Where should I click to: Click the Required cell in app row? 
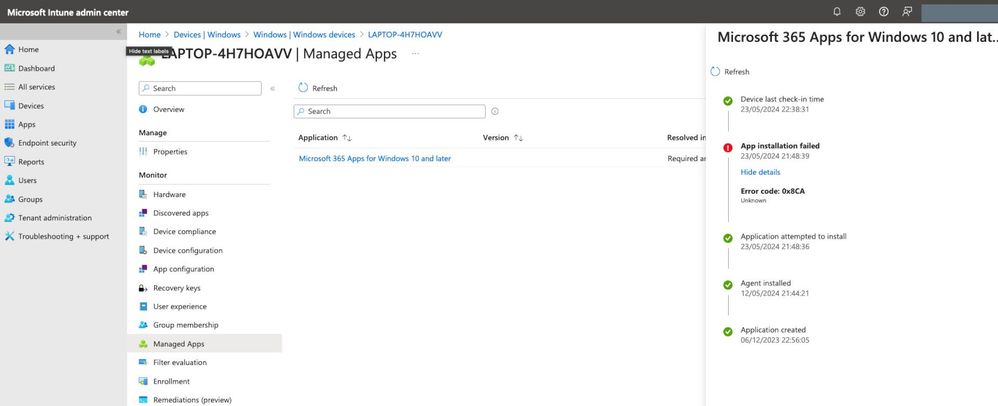tap(686, 158)
